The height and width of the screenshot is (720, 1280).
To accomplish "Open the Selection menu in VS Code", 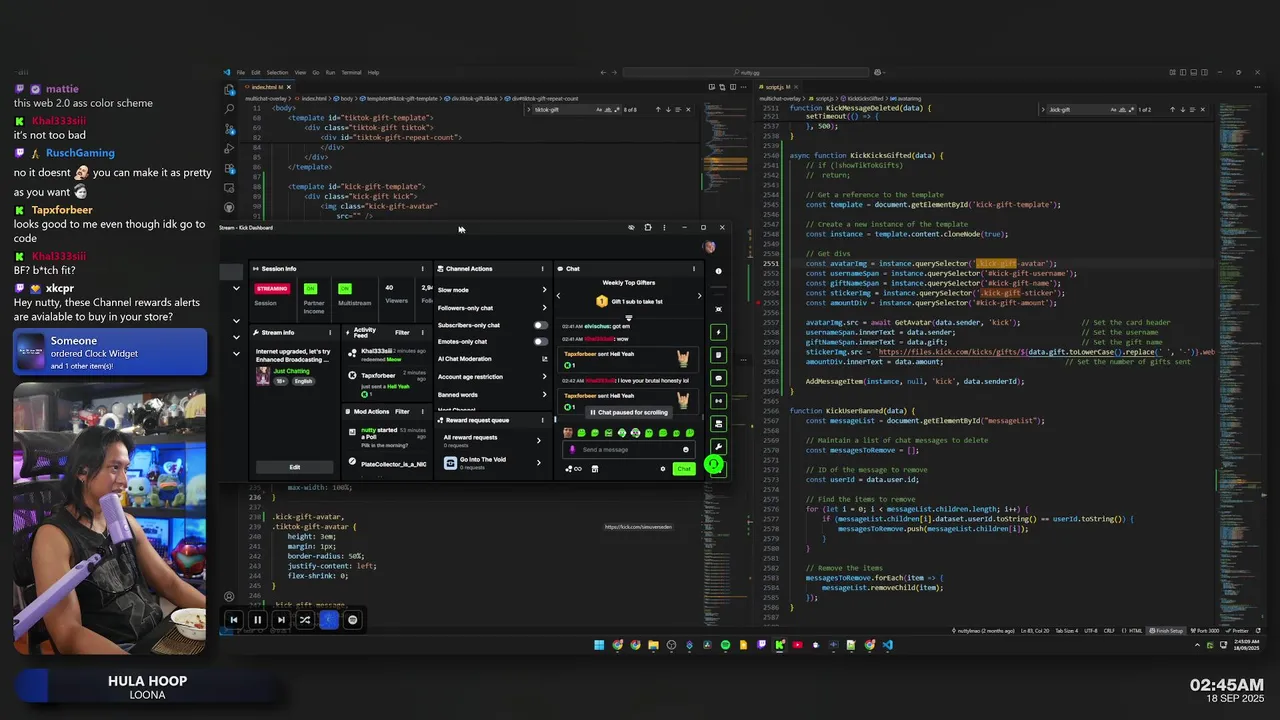I will [x=277, y=72].
